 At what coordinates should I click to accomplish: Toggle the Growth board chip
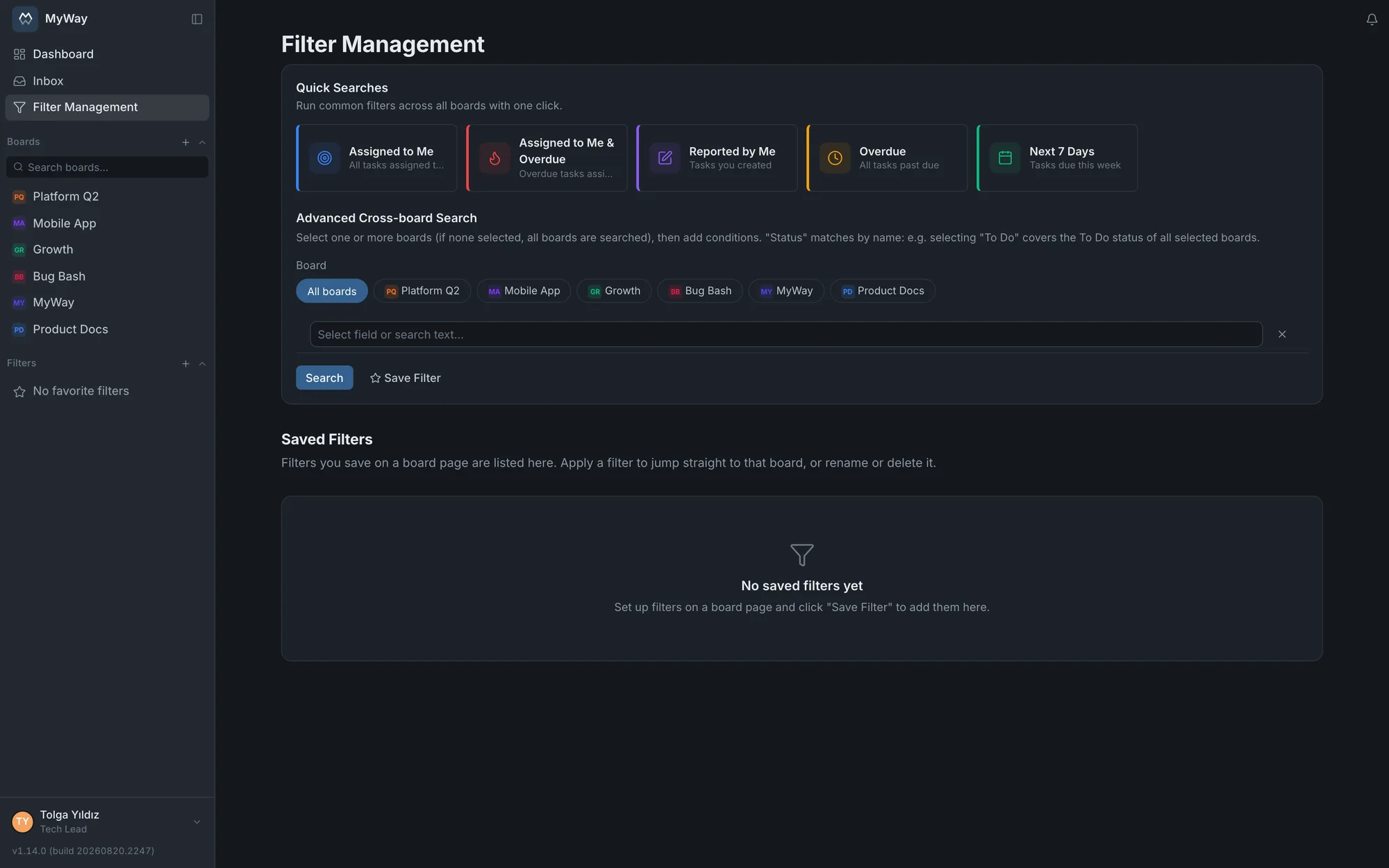[x=614, y=291]
